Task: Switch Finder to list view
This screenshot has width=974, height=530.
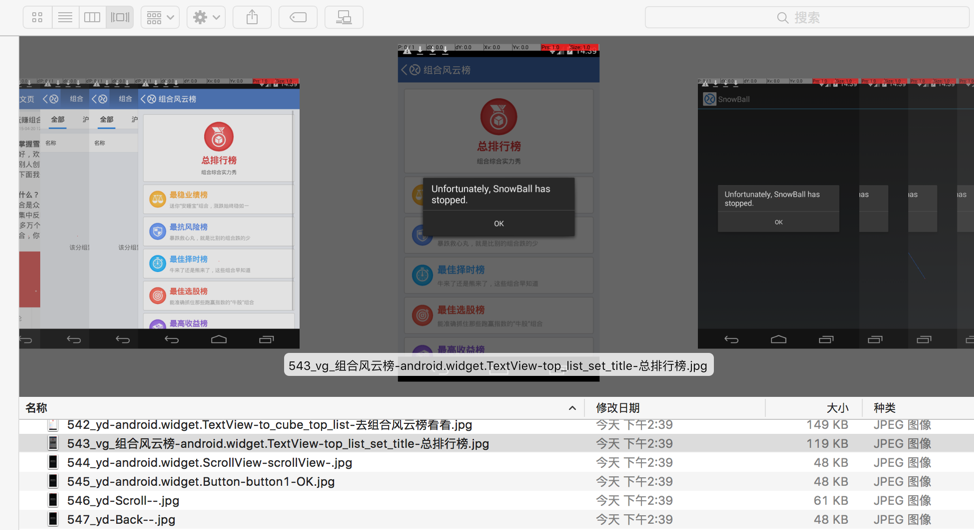Action: [65, 17]
